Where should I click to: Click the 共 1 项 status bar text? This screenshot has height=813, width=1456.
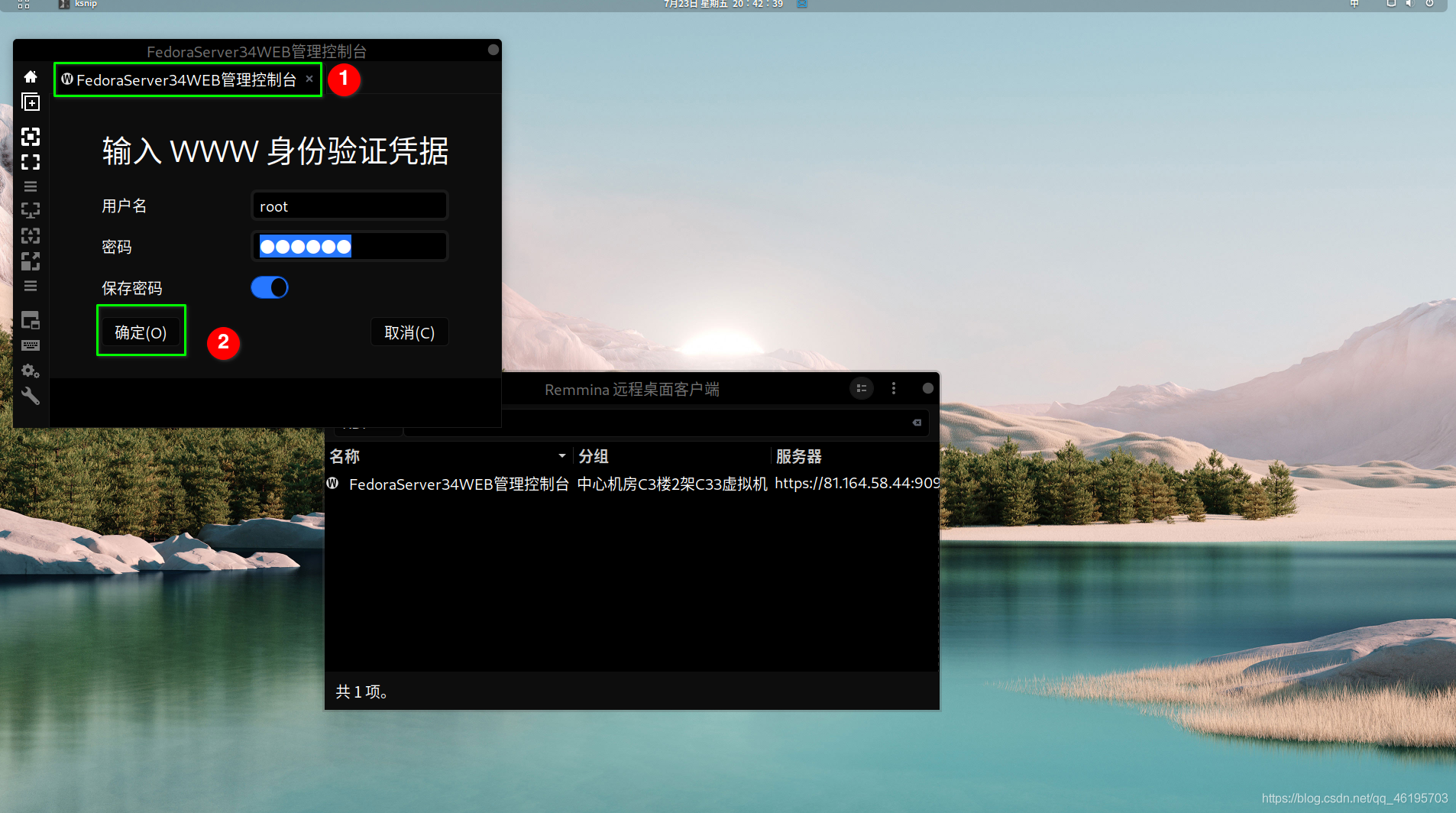point(361,692)
